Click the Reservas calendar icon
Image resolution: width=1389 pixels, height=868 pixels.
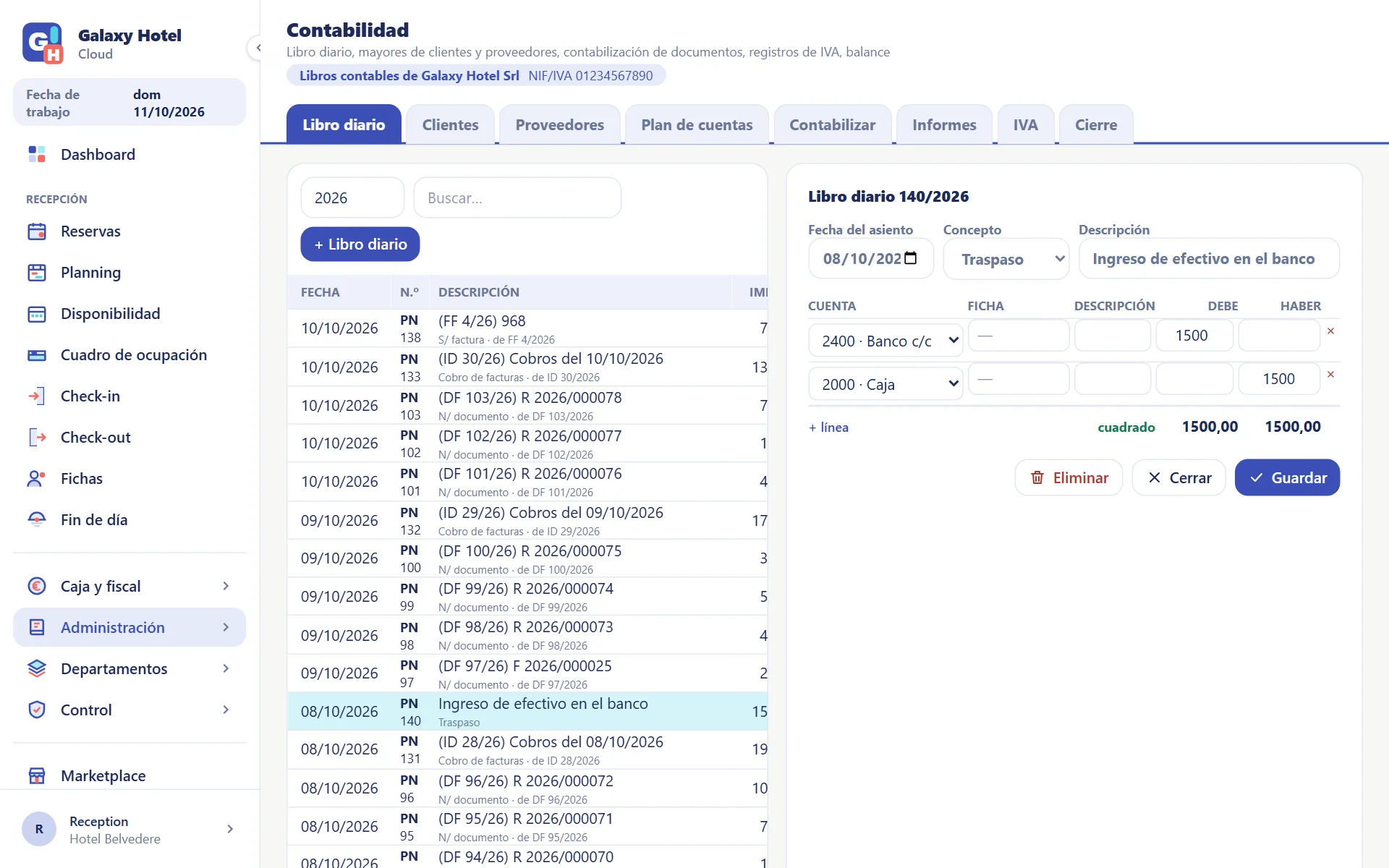point(37,231)
